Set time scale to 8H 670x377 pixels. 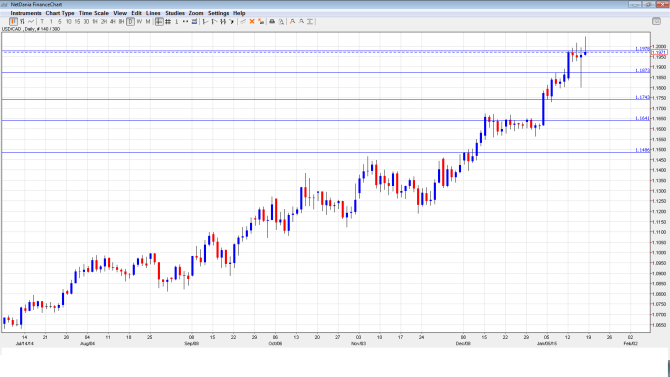click(121, 21)
